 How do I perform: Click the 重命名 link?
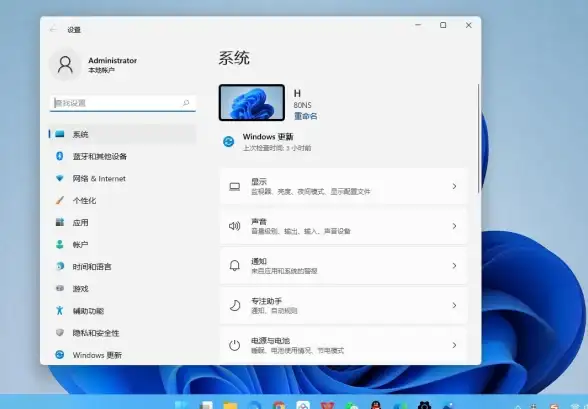(x=305, y=116)
